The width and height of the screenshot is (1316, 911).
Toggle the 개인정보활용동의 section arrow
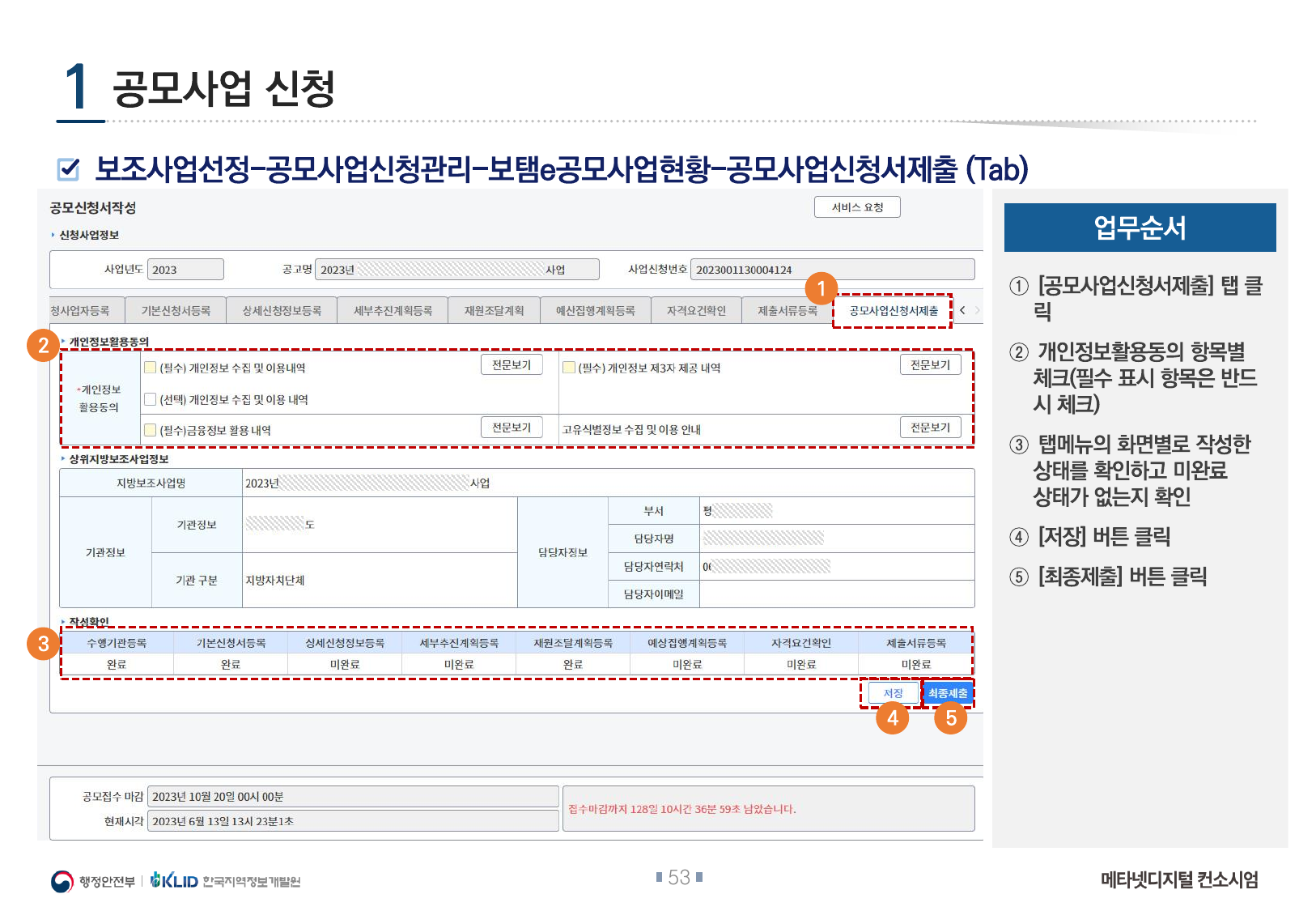(63, 342)
